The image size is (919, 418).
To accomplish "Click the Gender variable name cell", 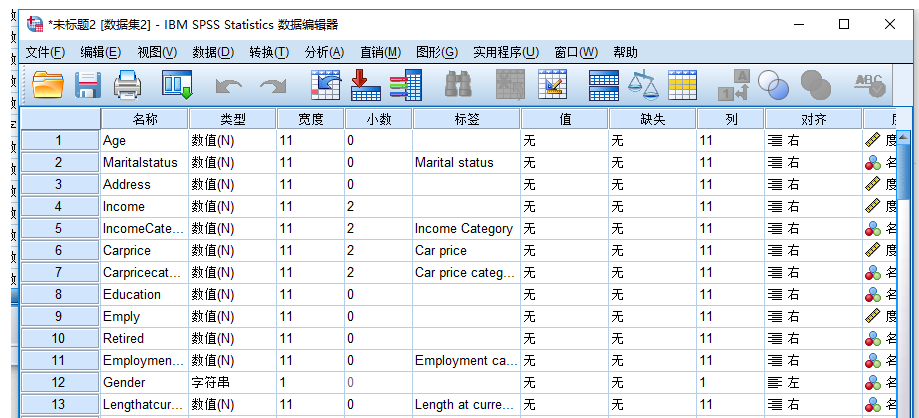I will [145, 382].
